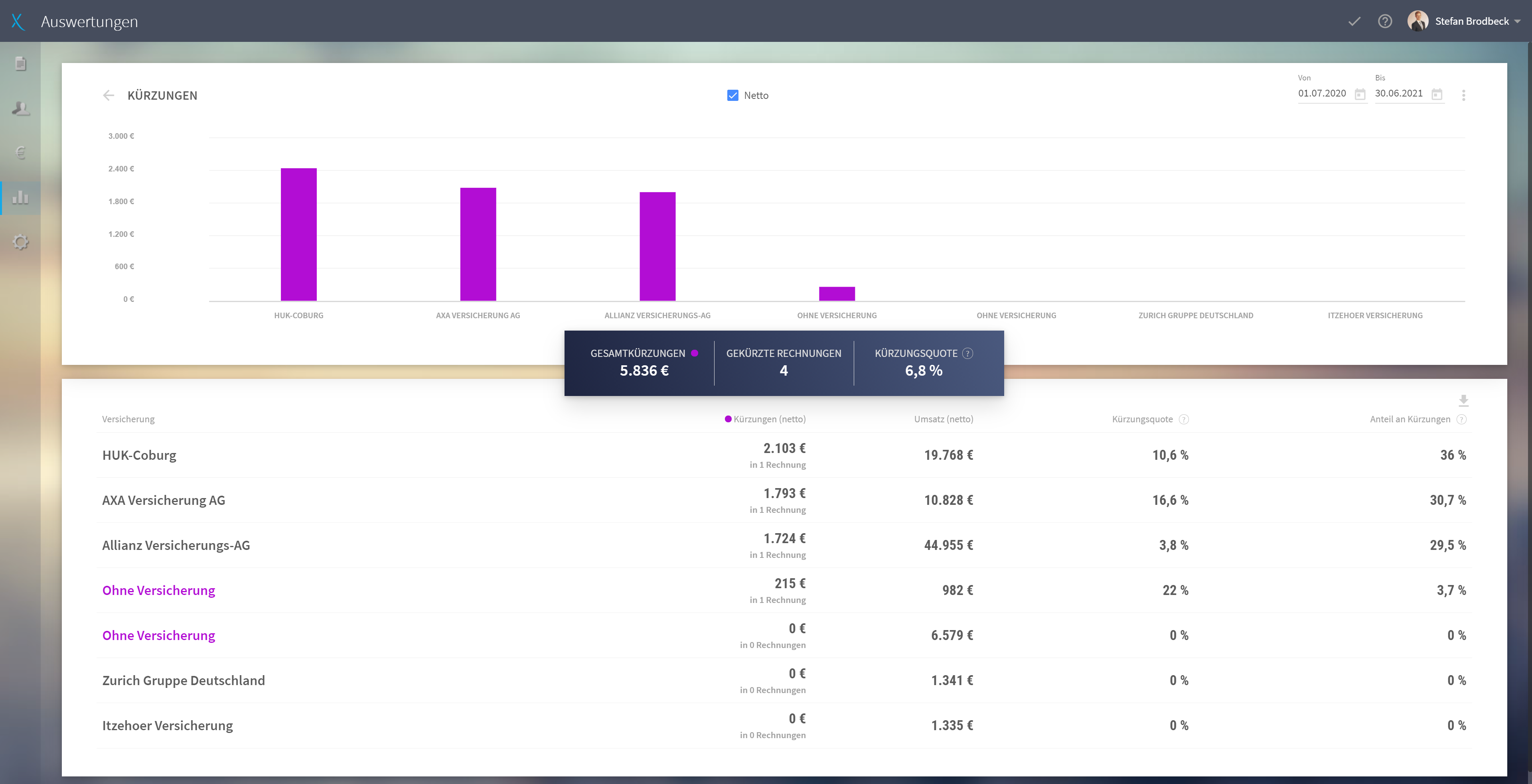Select the HUK-Coburg table row name

click(139, 455)
